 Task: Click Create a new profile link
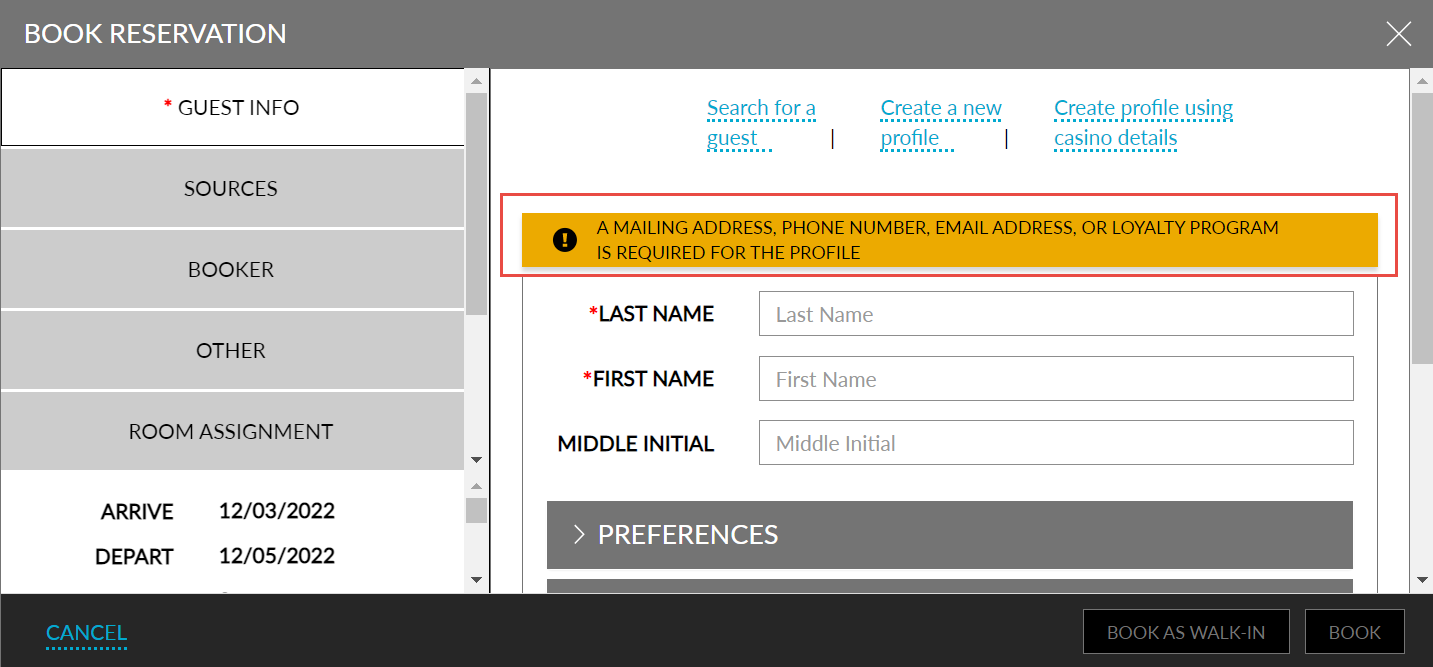click(941, 122)
